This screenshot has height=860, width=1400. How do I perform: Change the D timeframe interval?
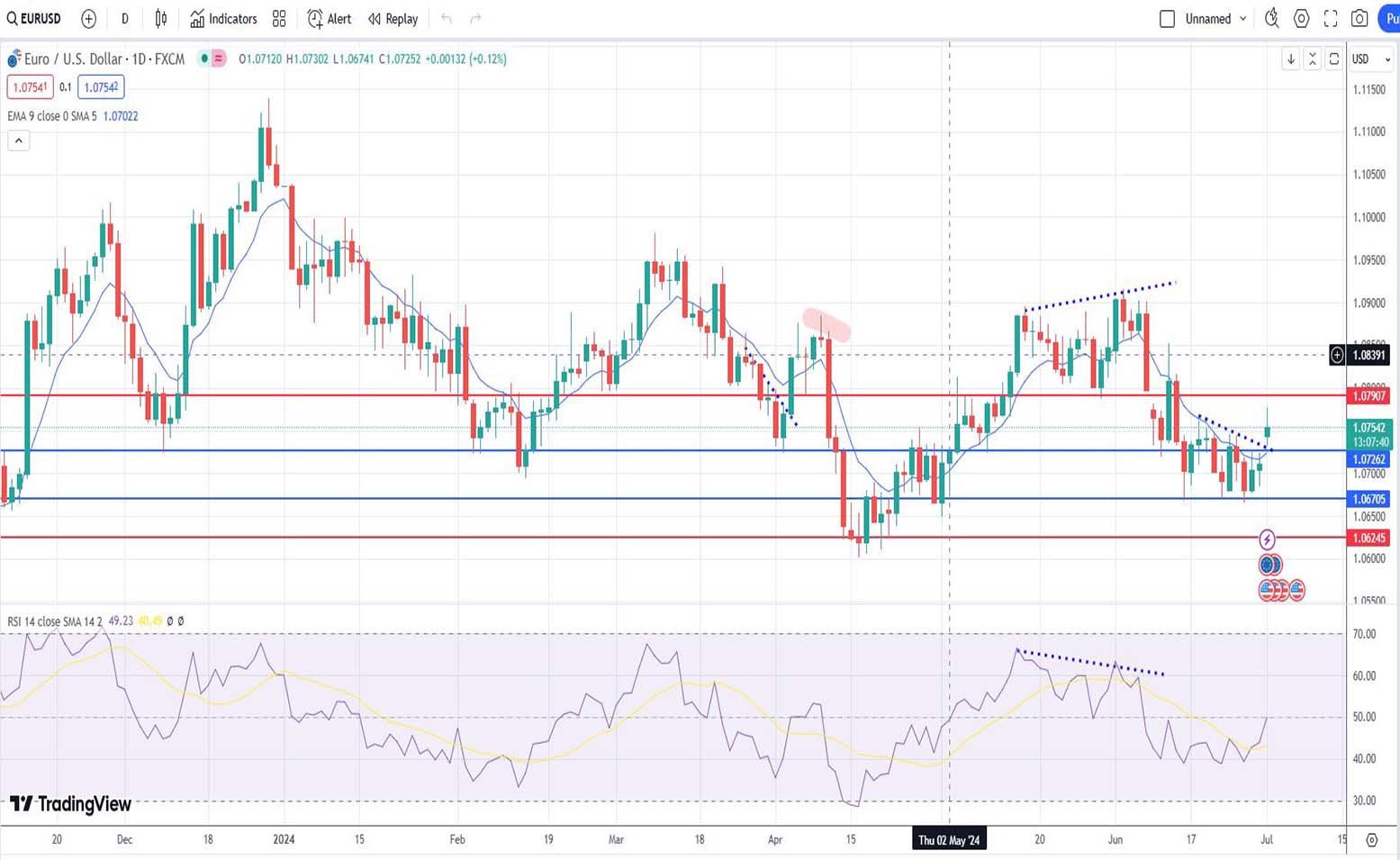(124, 18)
